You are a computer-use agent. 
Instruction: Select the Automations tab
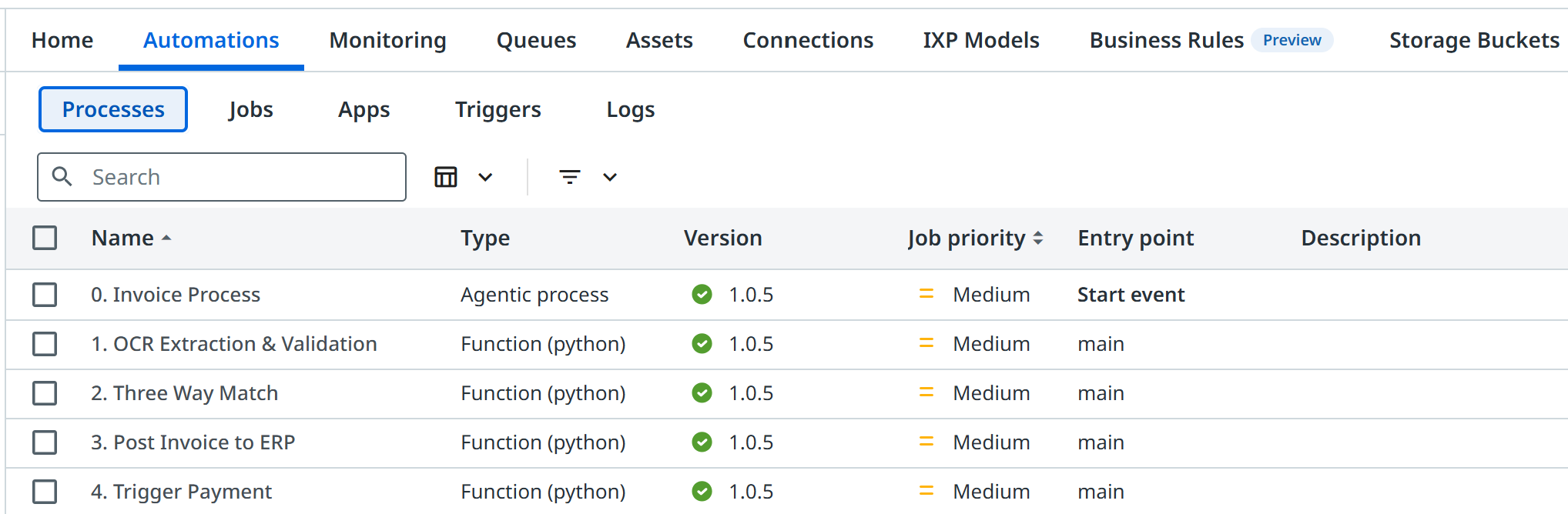211,40
